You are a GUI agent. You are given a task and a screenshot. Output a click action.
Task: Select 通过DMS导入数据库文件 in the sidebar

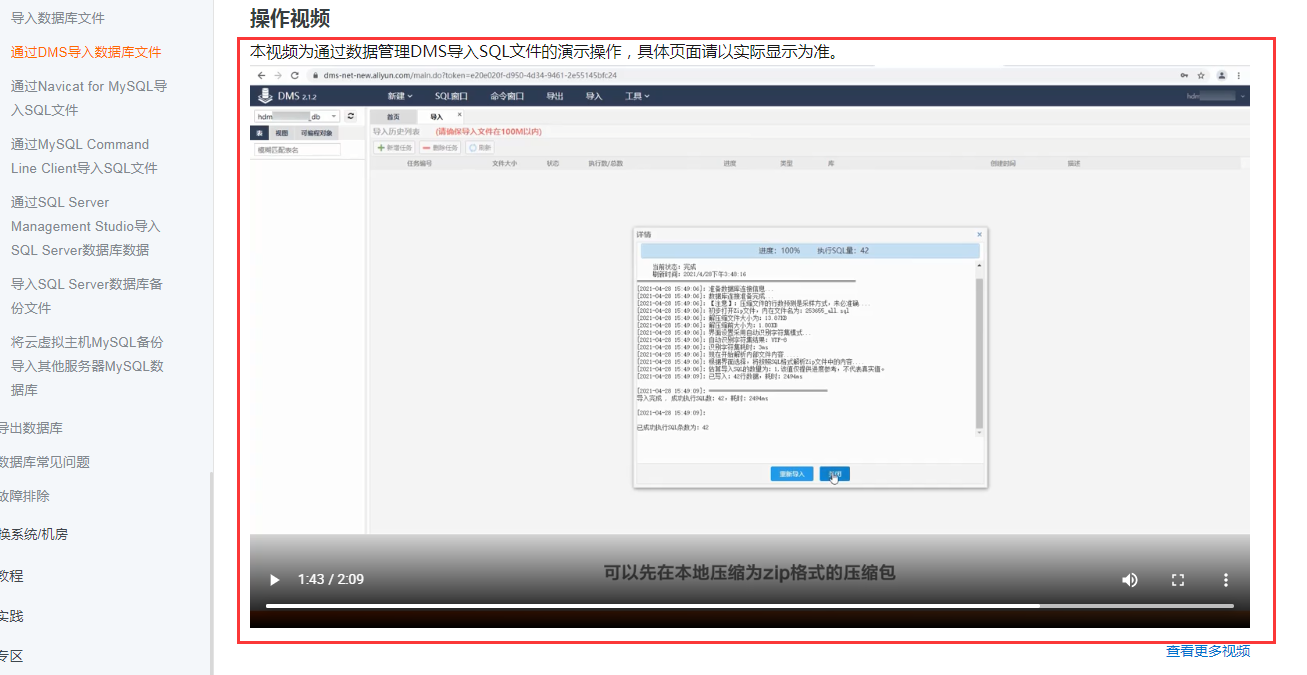tap(86, 52)
